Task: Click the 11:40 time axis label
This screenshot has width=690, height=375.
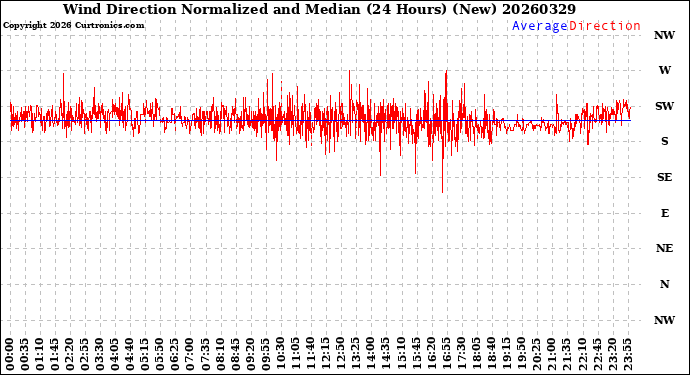Action: [x=310, y=355]
